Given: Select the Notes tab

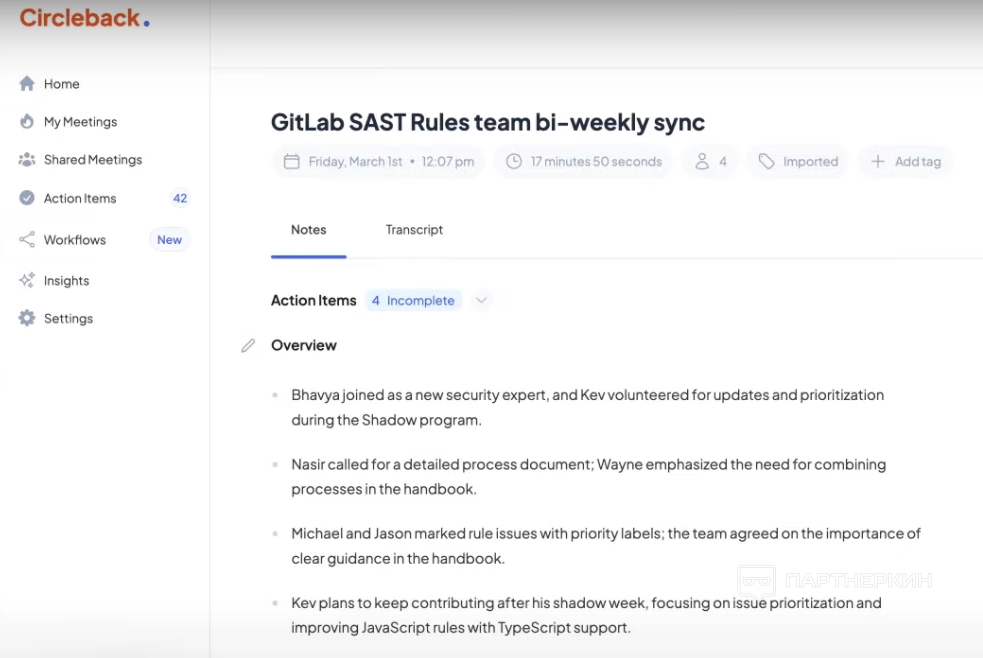Looking at the screenshot, I should [308, 229].
